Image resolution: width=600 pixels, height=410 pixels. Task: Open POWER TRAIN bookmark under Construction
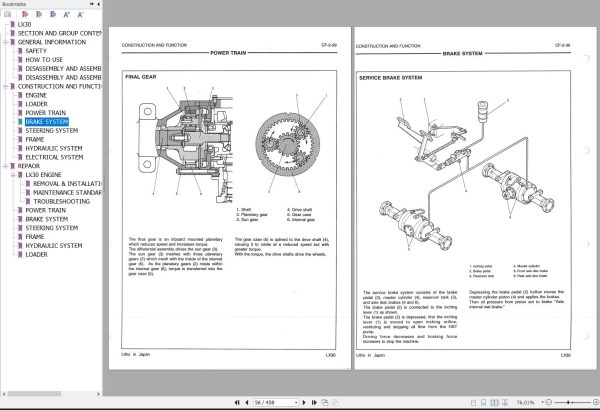point(46,113)
